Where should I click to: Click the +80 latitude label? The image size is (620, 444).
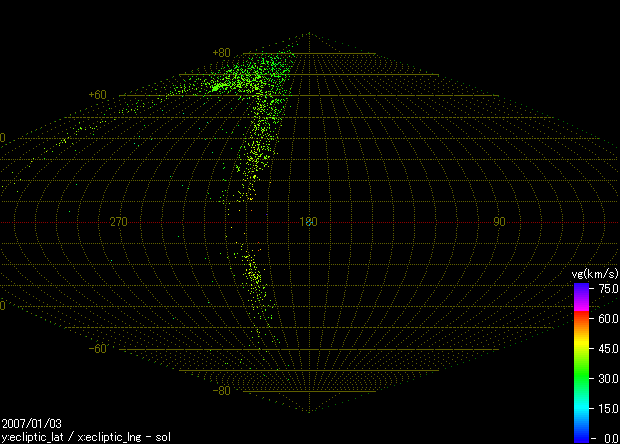coord(221,53)
